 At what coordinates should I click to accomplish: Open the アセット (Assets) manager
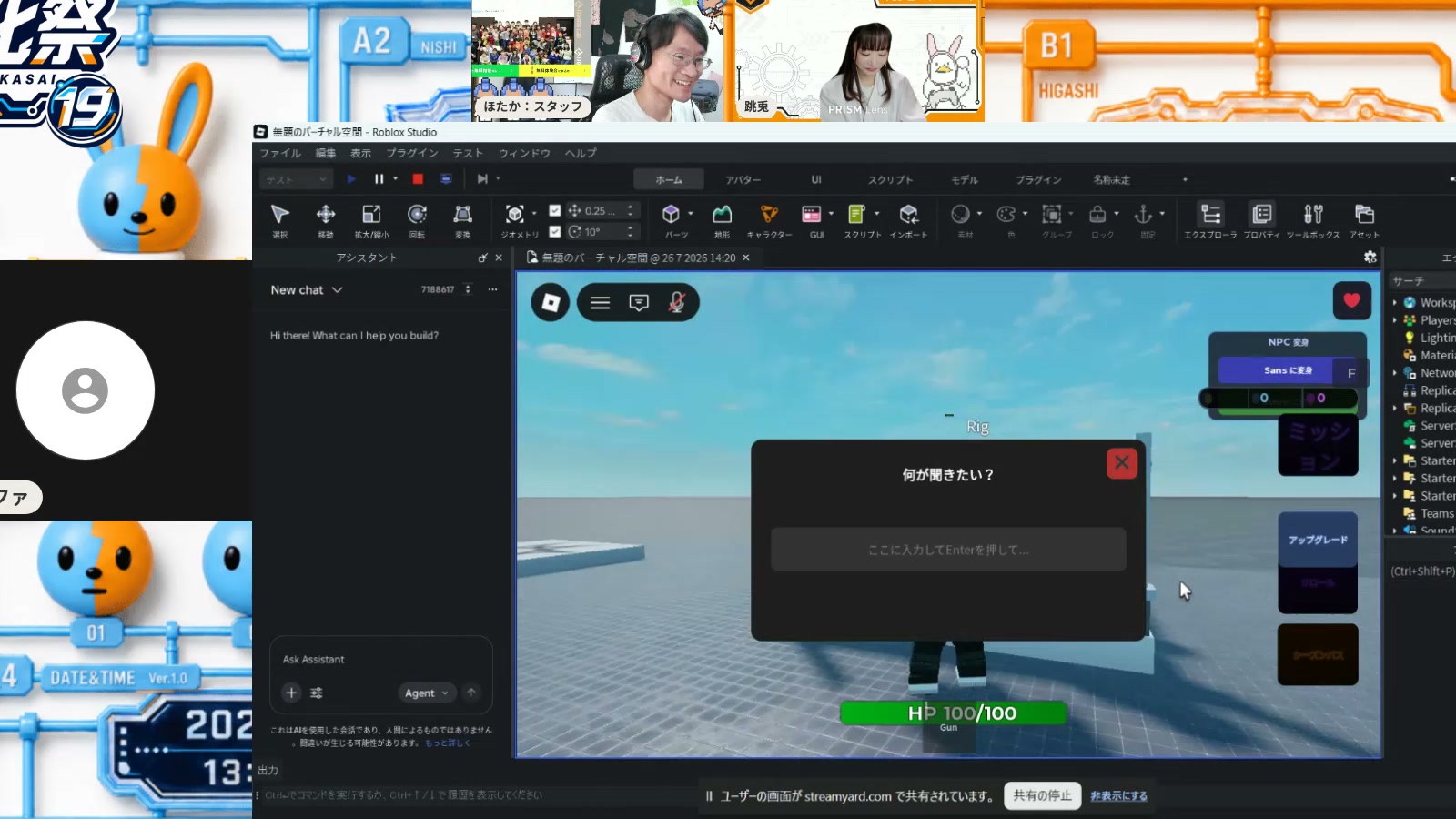pos(1364,215)
